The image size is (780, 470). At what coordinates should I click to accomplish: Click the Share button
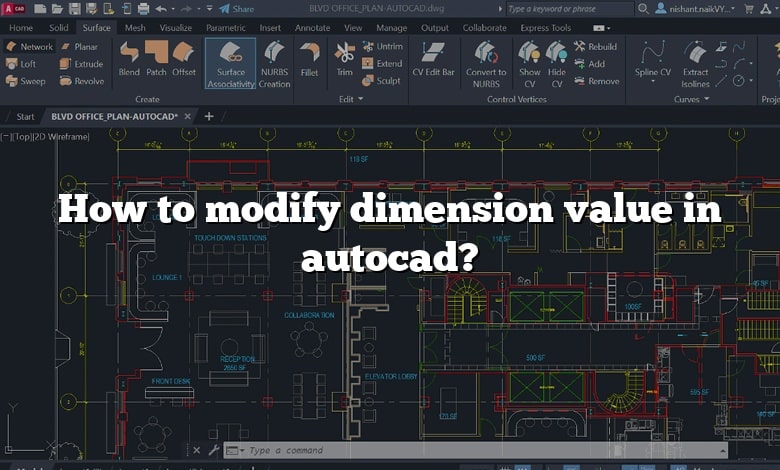click(x=237, y=8)
